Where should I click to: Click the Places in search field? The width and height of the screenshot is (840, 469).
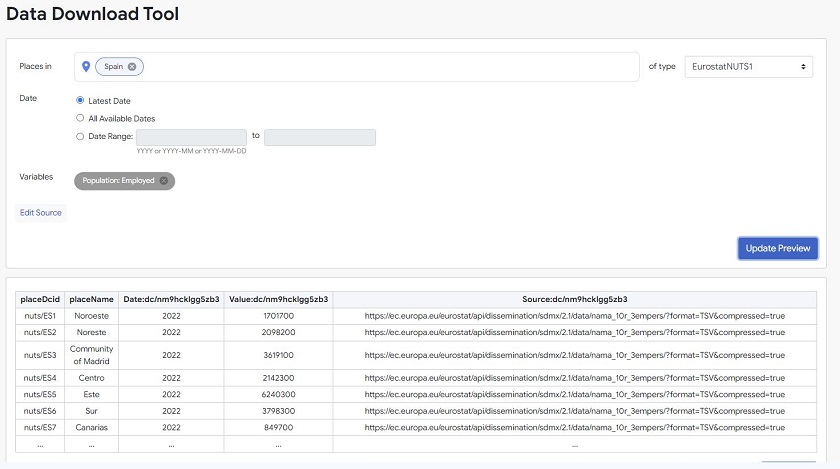click(390, 67)
